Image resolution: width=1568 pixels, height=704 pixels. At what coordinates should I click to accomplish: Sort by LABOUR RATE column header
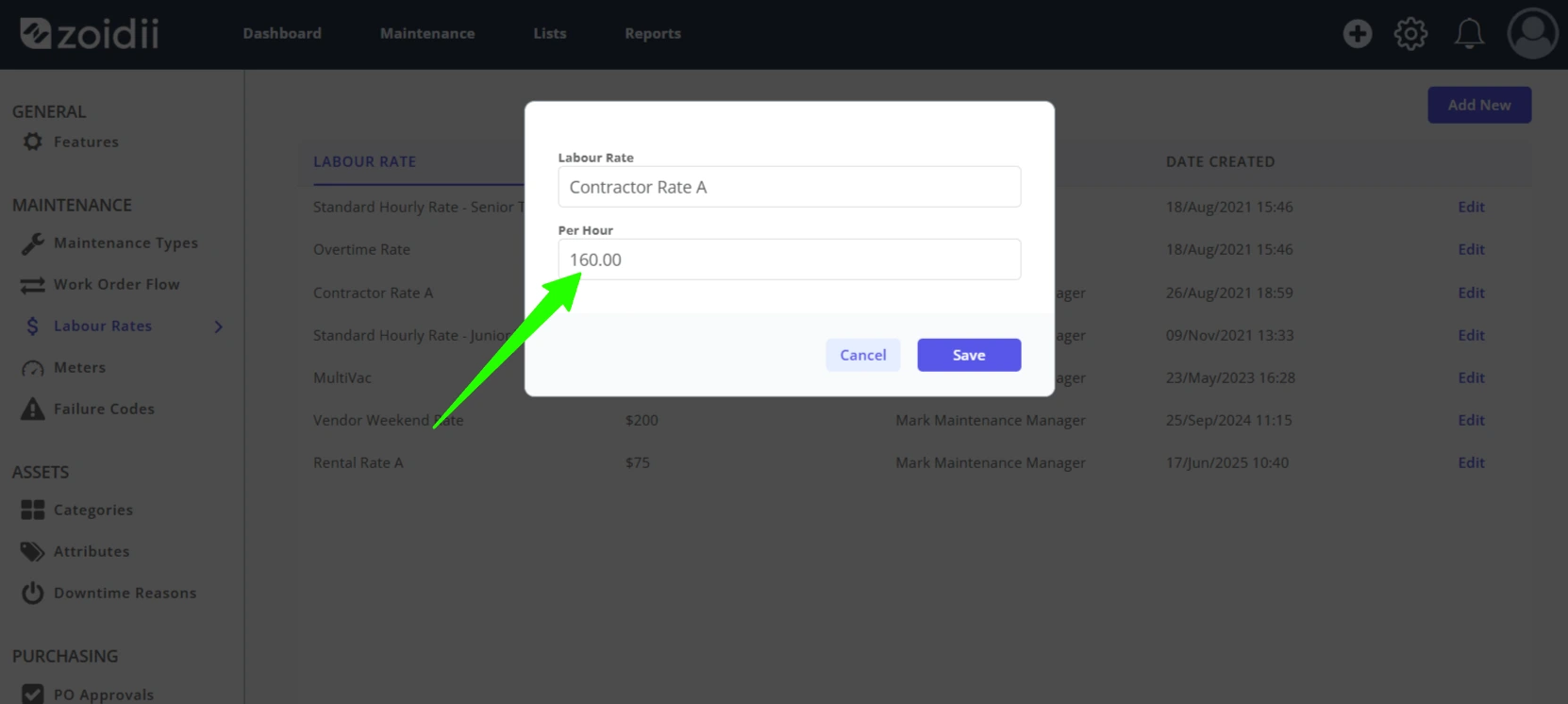click(364, 161)
